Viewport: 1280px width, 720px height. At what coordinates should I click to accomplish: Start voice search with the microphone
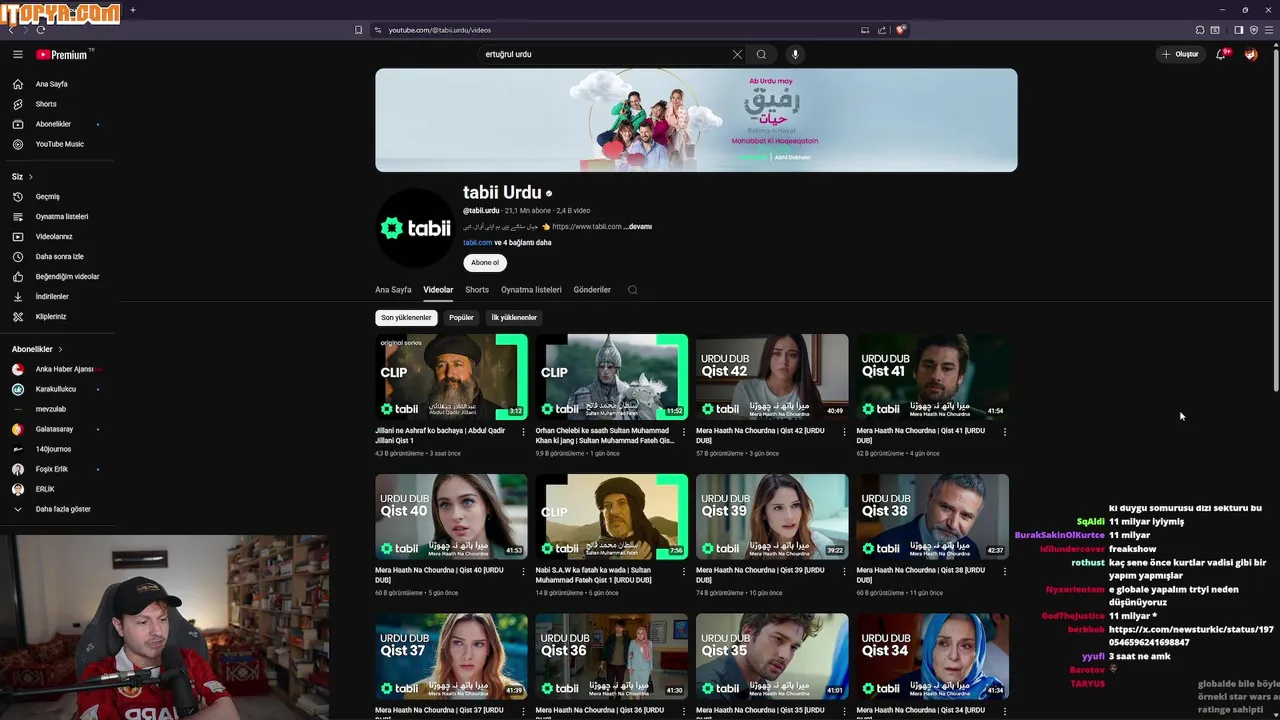pyautogui.click(x=795, y=55)
